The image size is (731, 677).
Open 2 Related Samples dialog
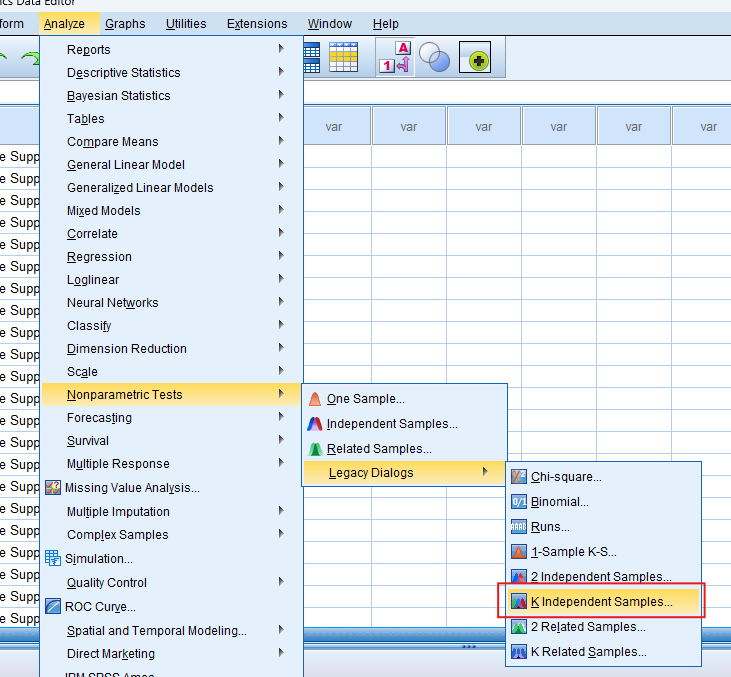[x=588, y=627]
